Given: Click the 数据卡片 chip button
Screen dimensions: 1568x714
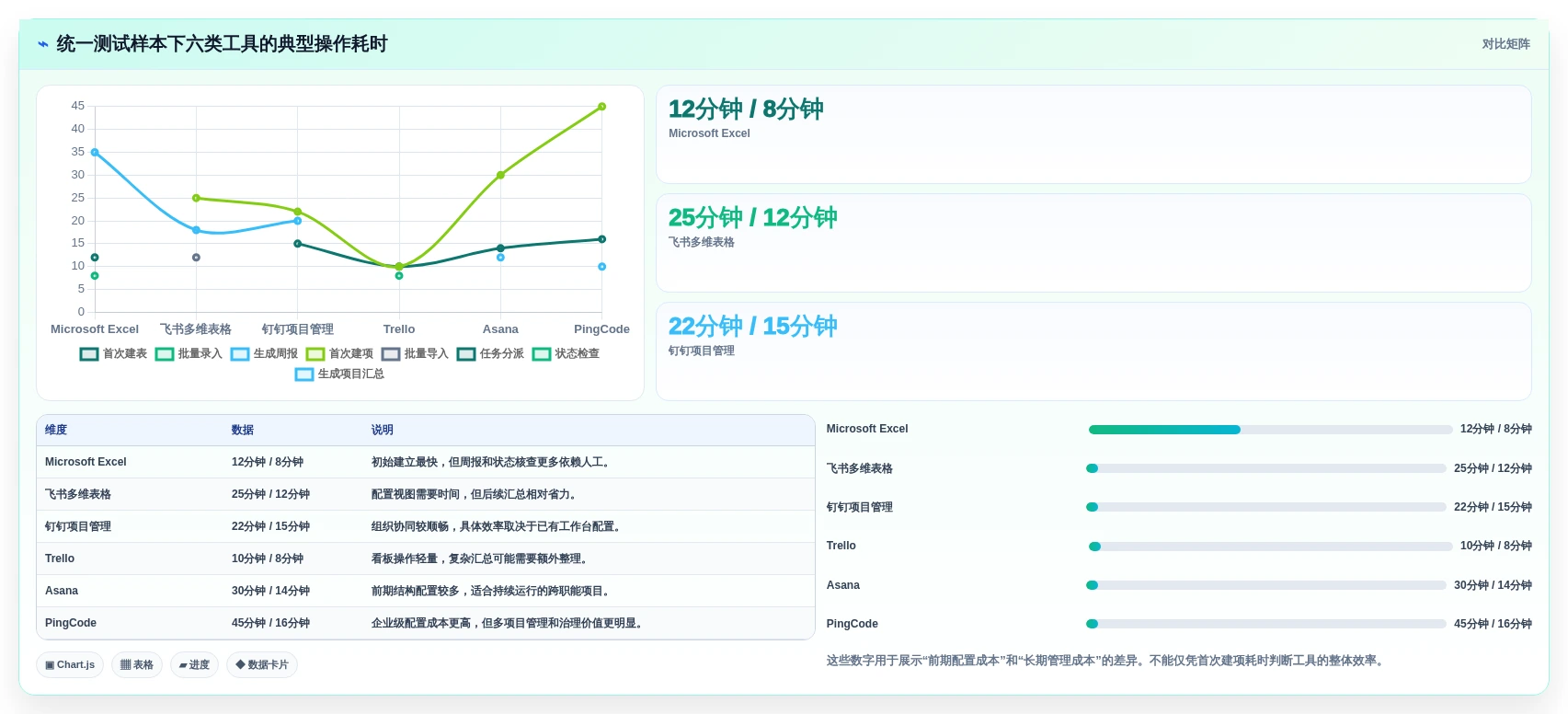Looking at the screenshot, I should click(262, 664).
